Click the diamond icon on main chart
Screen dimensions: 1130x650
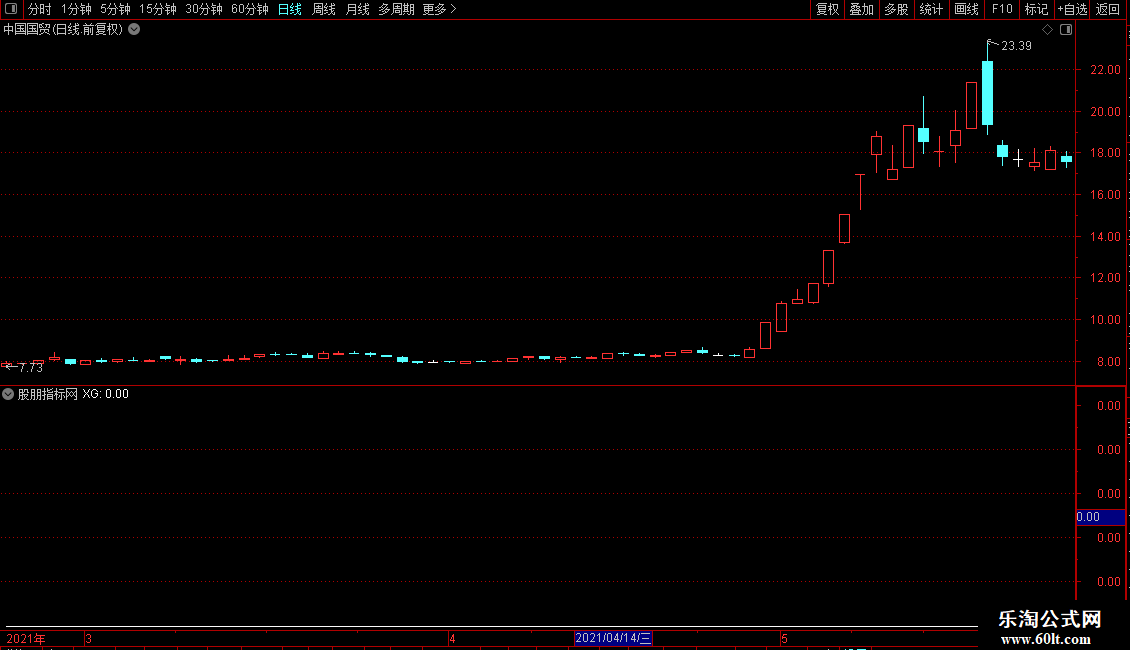(1048, 30)
